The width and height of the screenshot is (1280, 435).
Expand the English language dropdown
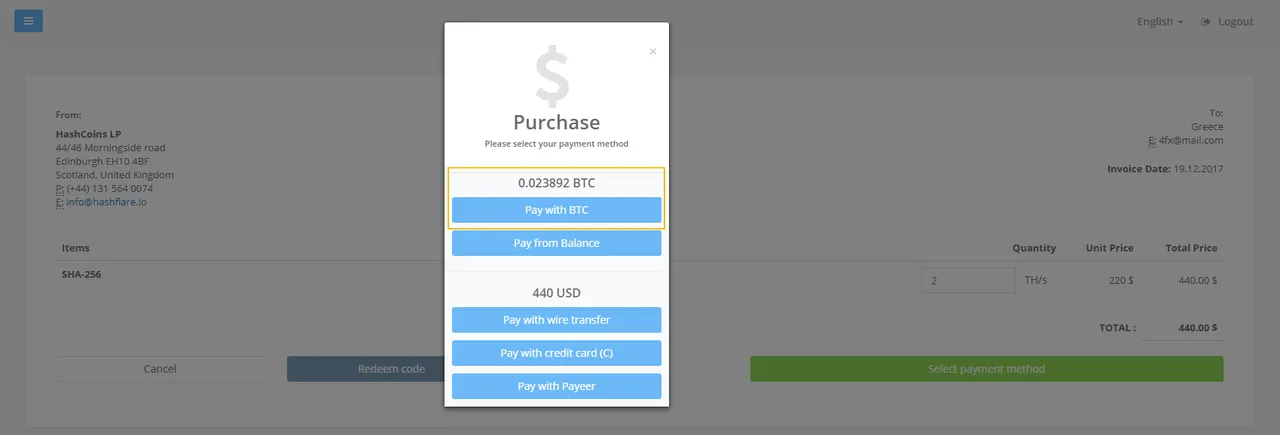click(x=1160, y=21)
